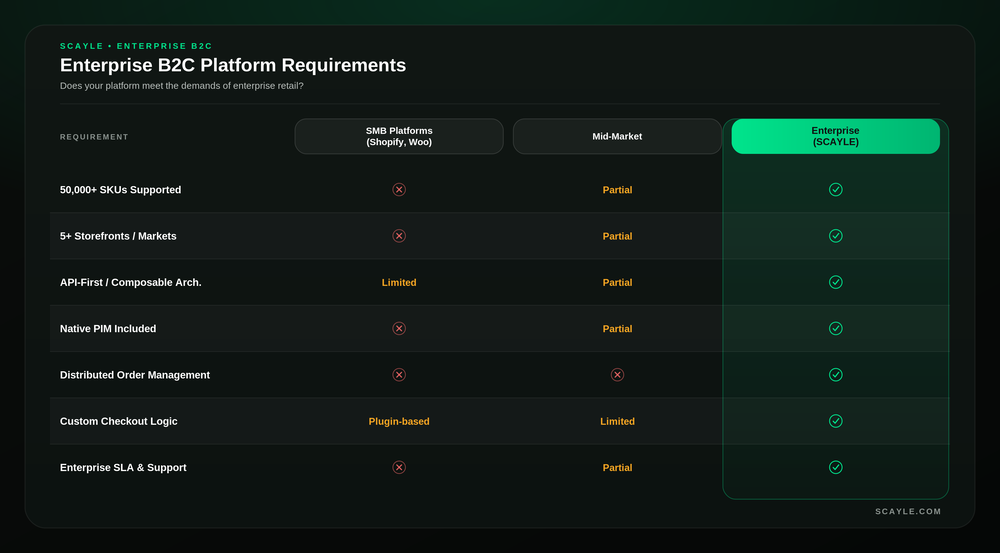Open the SCAYLE.COM footer link
This screenshot has width=1000, height=553.
(x=908, y=512)
